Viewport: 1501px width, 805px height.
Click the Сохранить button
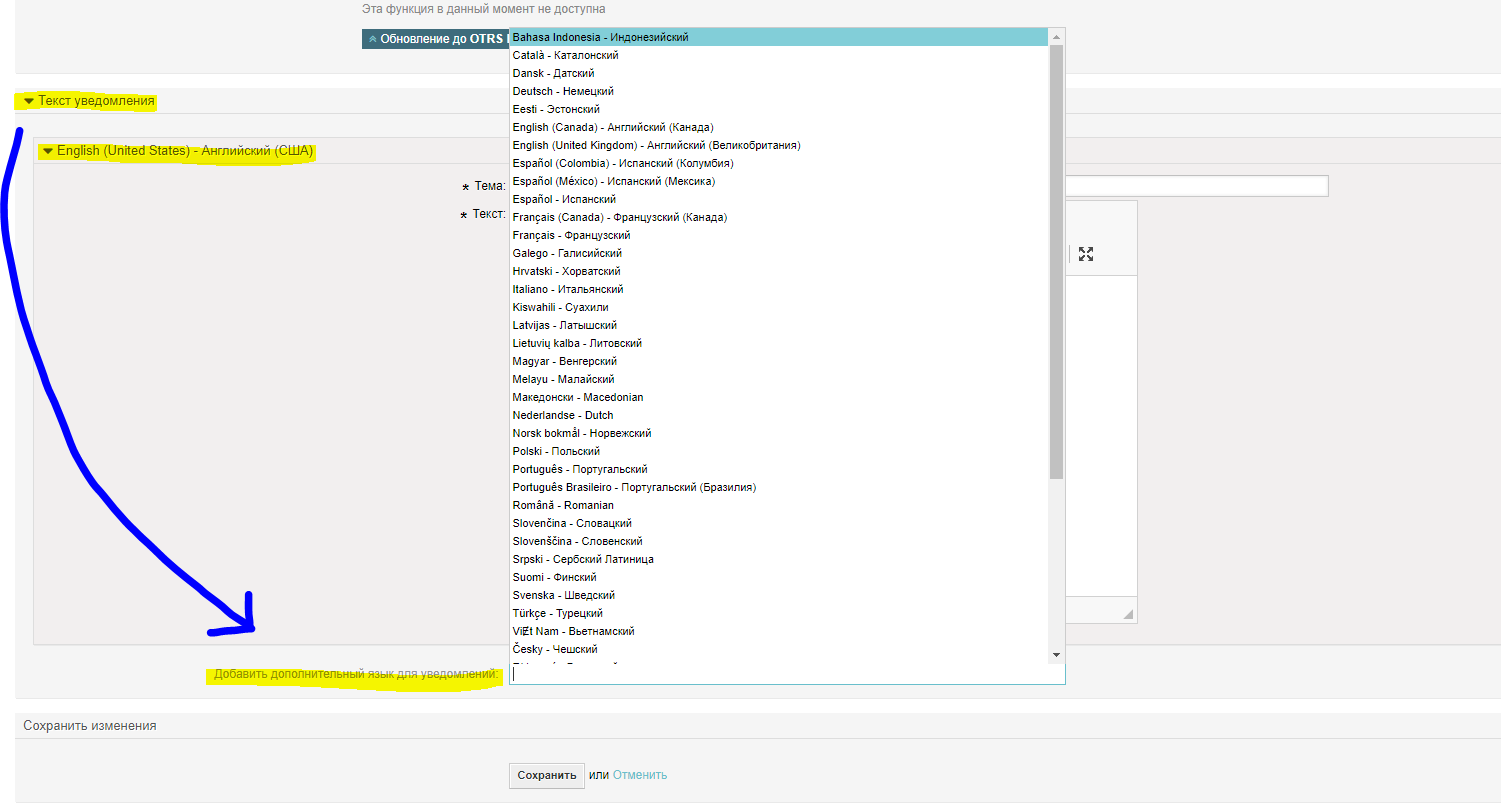pos(547,775)
